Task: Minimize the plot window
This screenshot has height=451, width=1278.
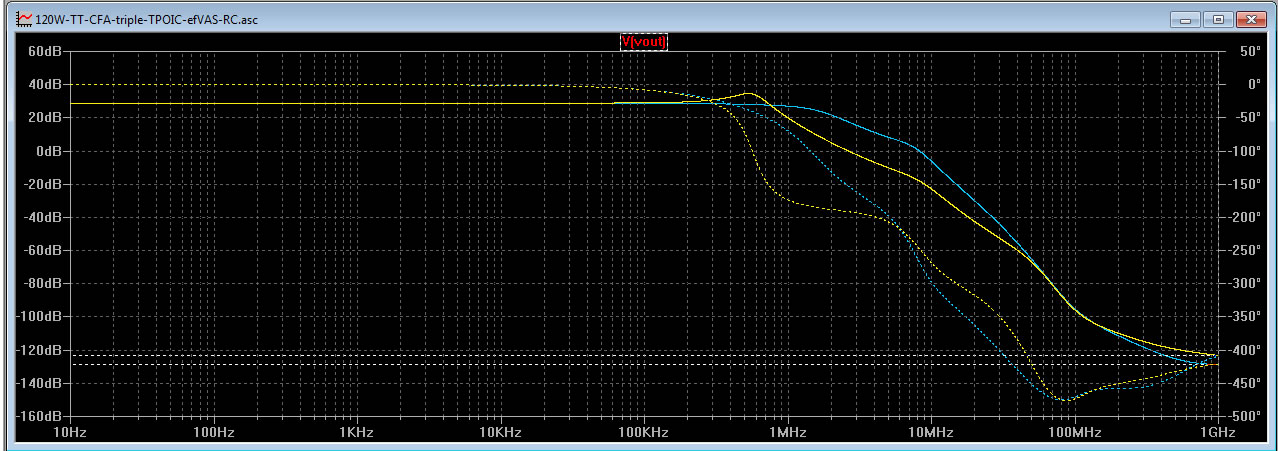Action: pos(1187,19)
